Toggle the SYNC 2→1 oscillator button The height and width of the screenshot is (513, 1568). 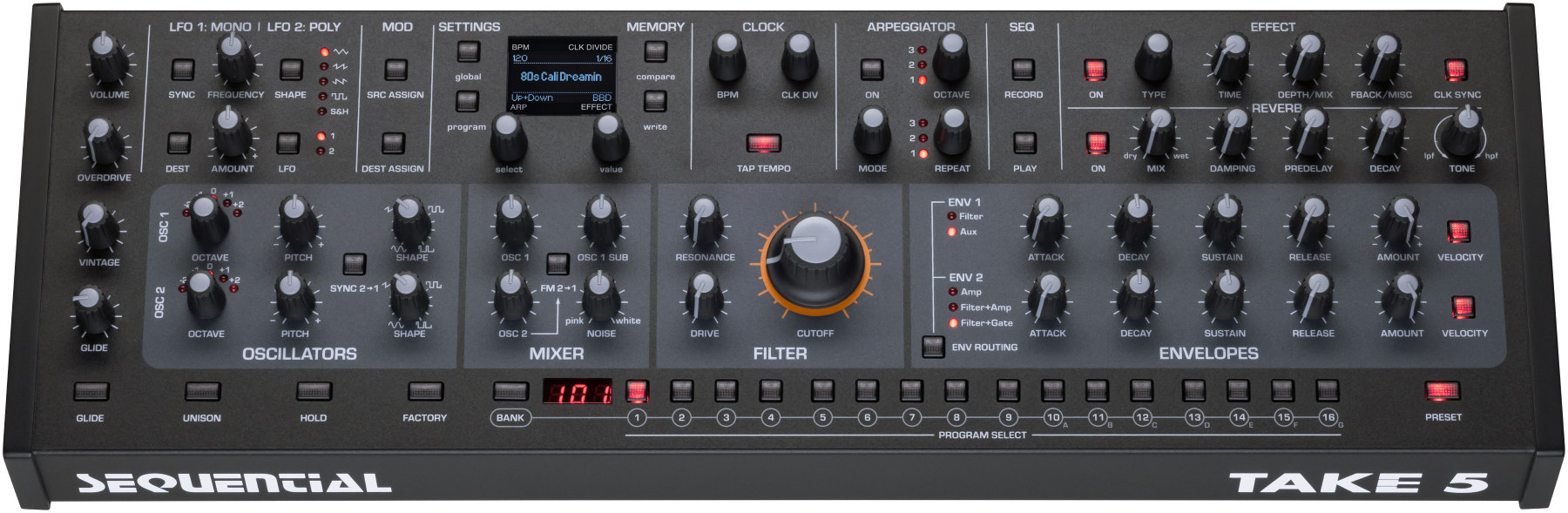(354, 264)
